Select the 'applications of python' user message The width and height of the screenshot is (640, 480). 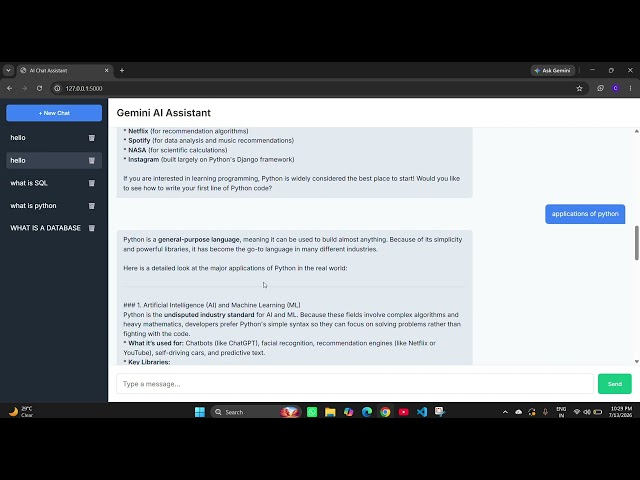(585, 214)
